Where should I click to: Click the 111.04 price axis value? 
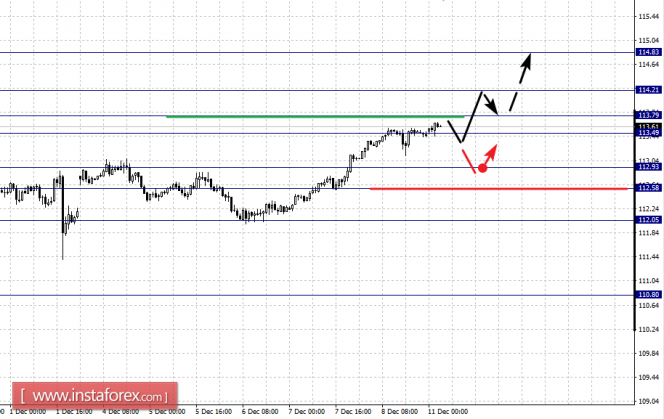click(649, 281)
